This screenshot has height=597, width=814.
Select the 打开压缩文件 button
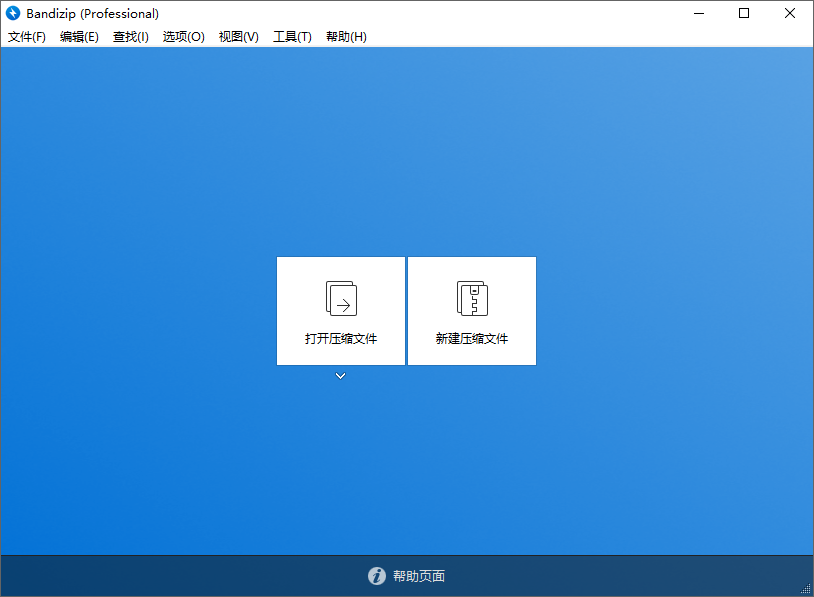(x=340, y=311)
